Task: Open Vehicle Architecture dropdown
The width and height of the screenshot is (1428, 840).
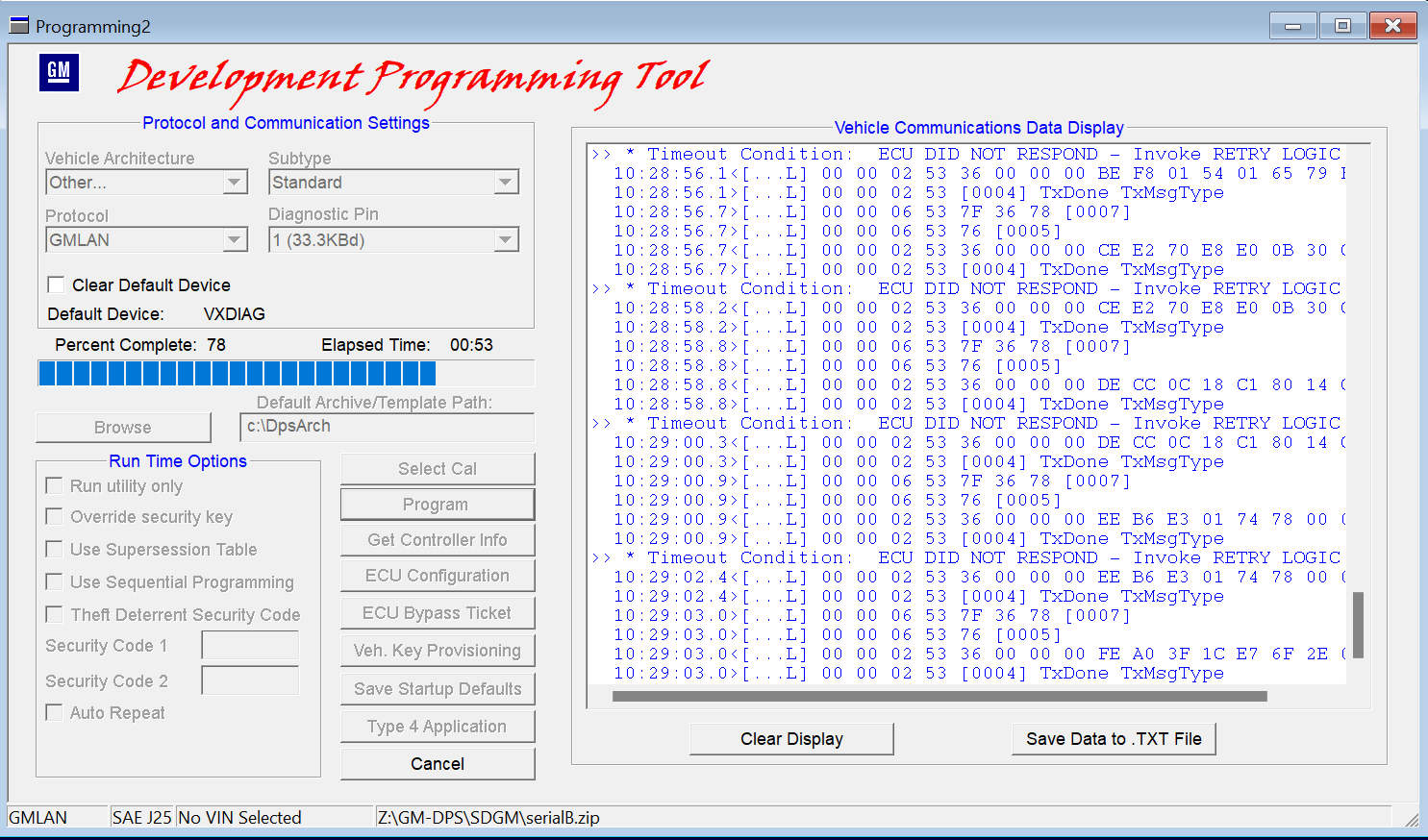Action: (235, 183)
